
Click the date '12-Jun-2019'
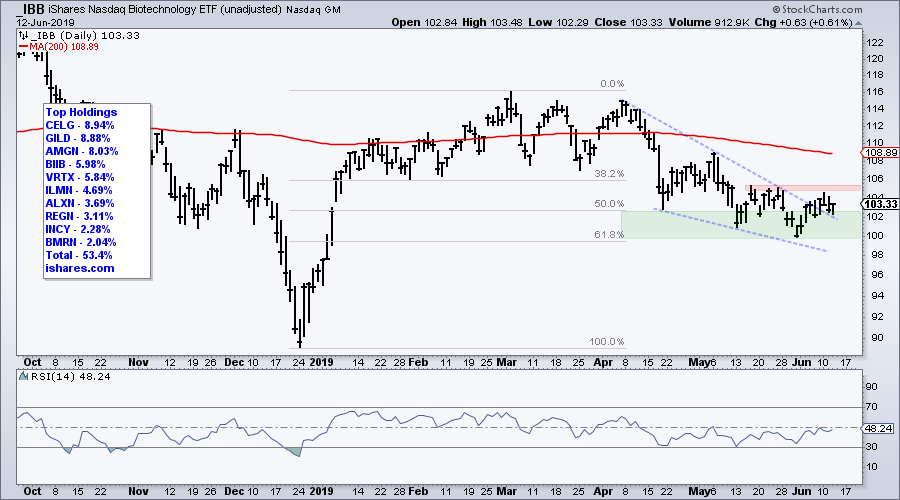45,23
